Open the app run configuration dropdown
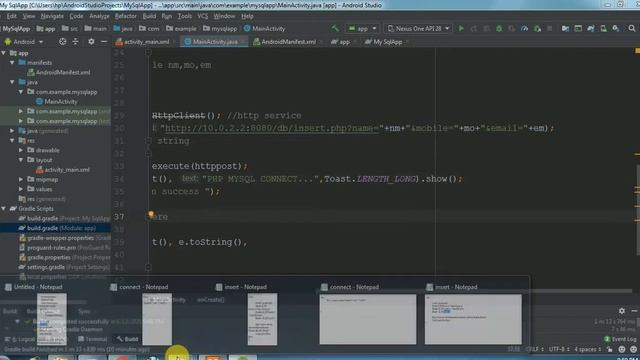 (362, 29)
